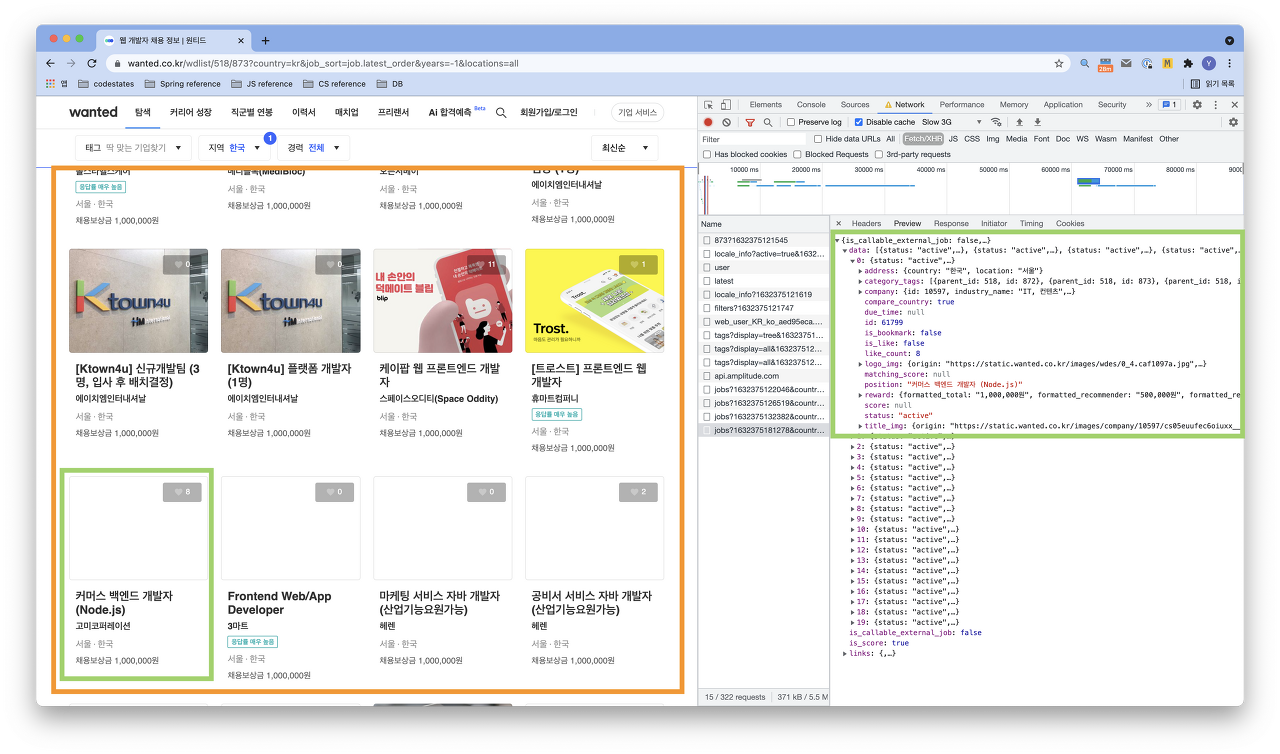Toggle the device toolbar icon in DevTools
The width and height of the screenshot is (1280, 754).
726,104
